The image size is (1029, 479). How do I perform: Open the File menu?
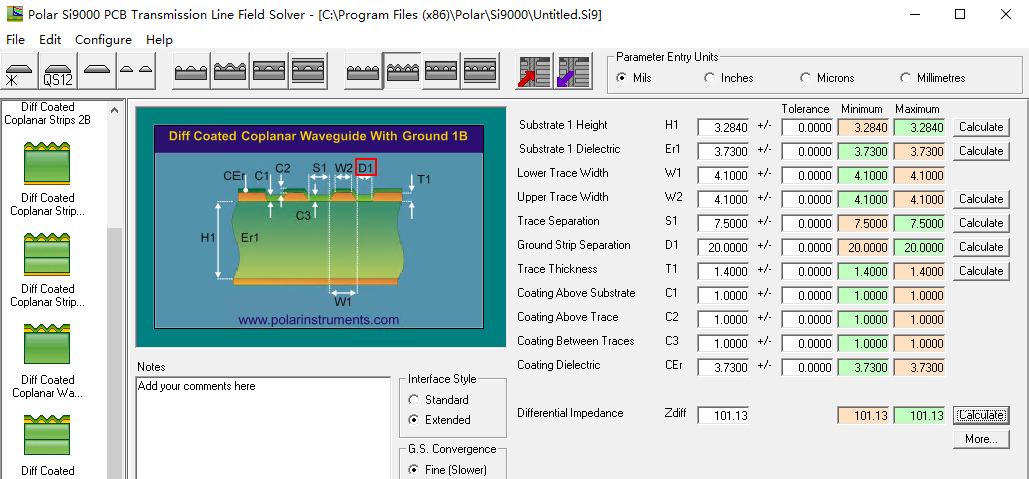[x=15, y=39]
